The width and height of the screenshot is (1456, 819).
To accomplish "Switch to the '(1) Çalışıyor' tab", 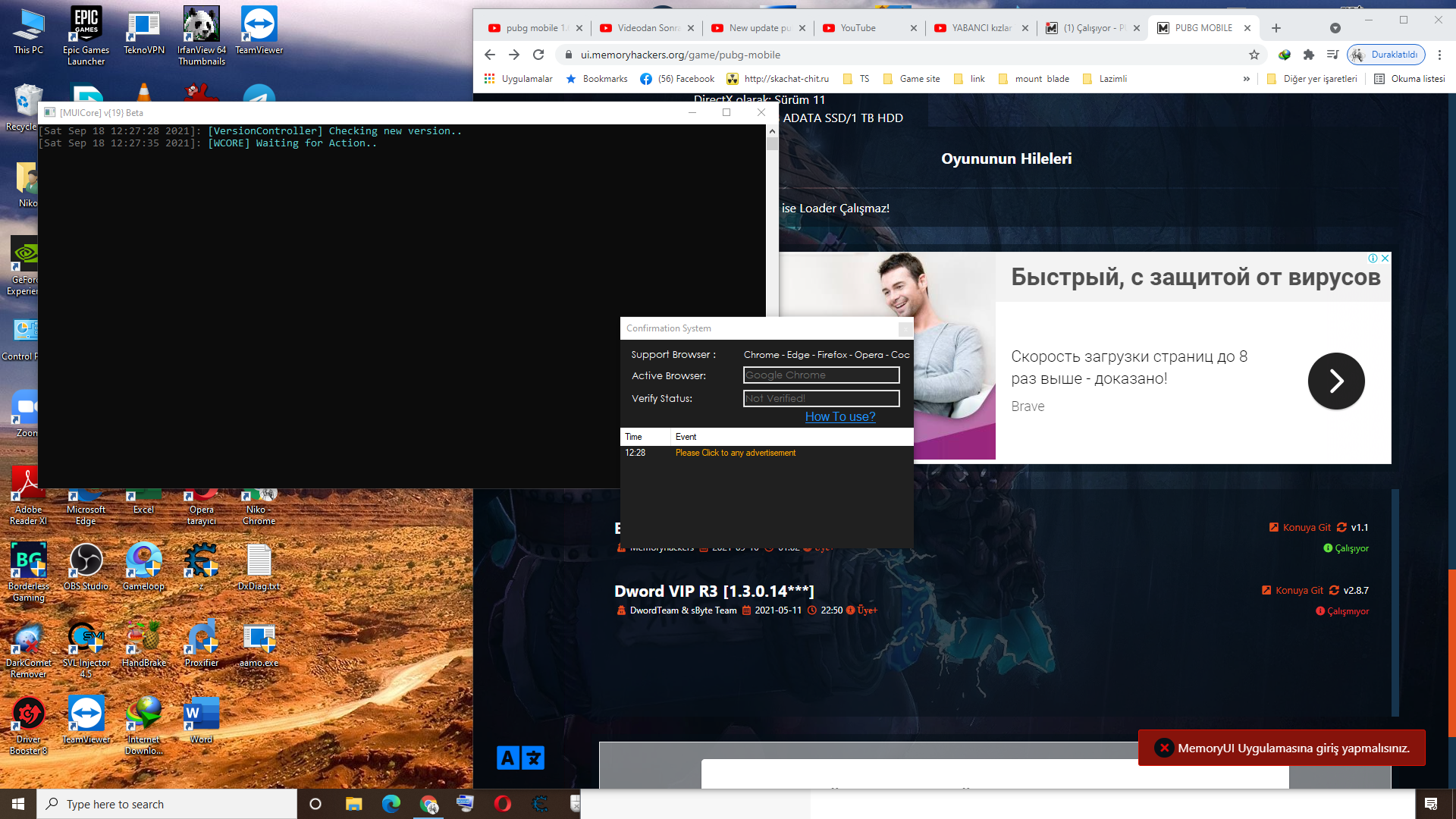I will pos(1091,28).
